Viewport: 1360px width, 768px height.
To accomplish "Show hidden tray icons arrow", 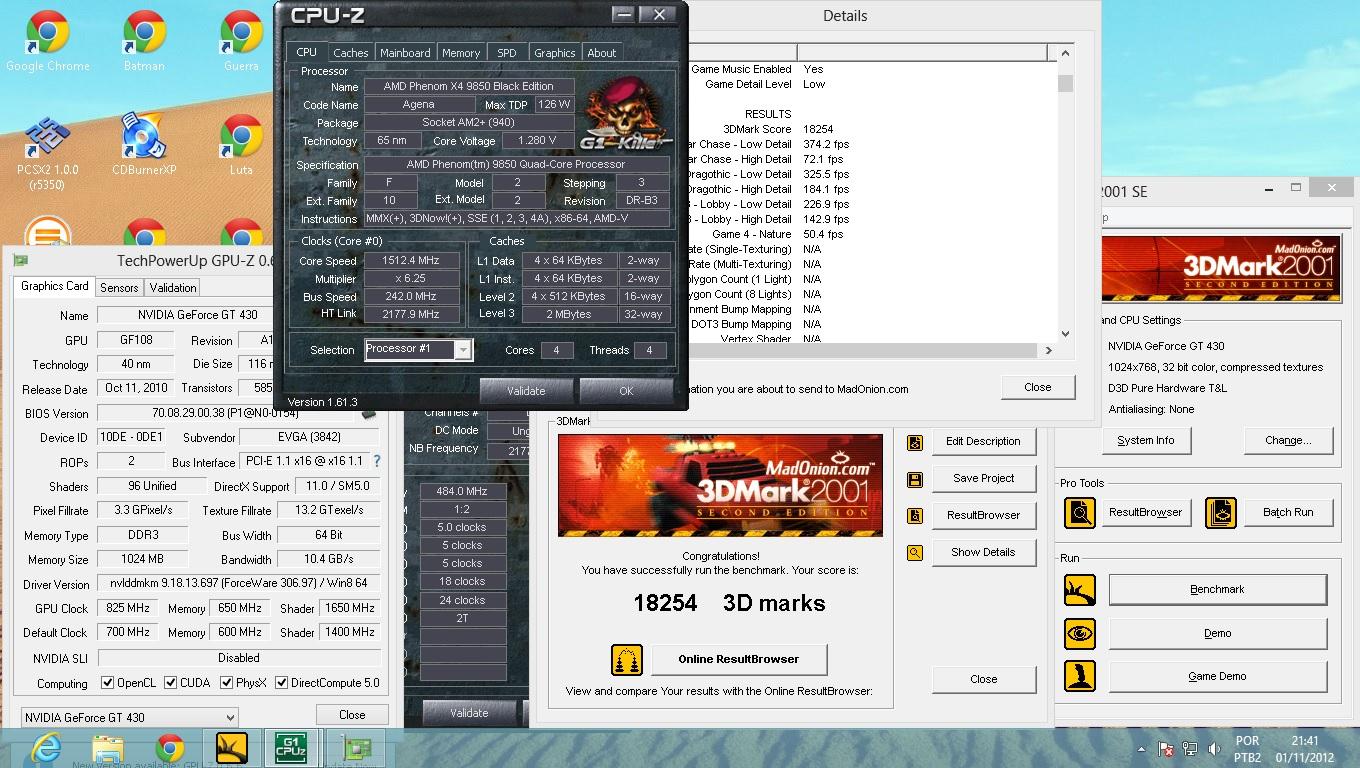I will point(1142,748).
